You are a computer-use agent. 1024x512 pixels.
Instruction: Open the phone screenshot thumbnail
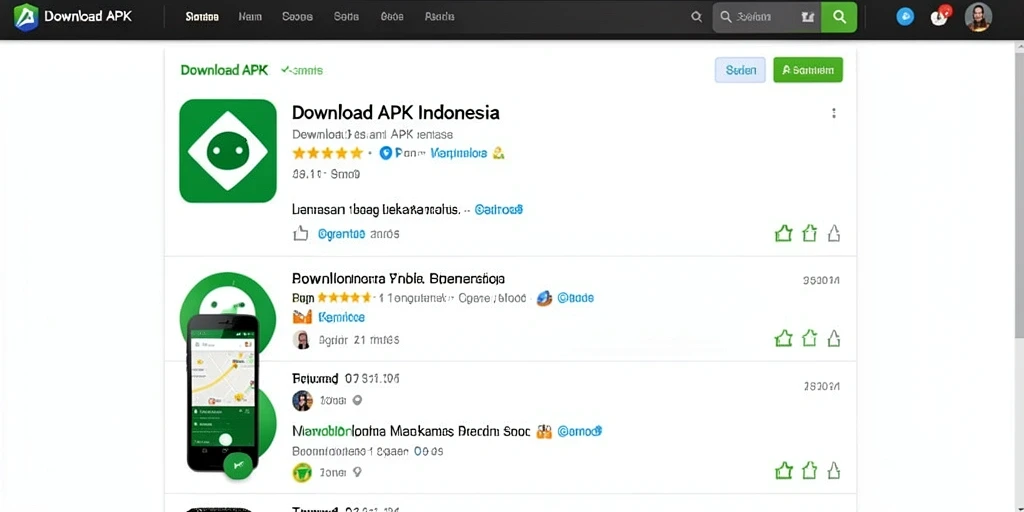coord(223,392)
